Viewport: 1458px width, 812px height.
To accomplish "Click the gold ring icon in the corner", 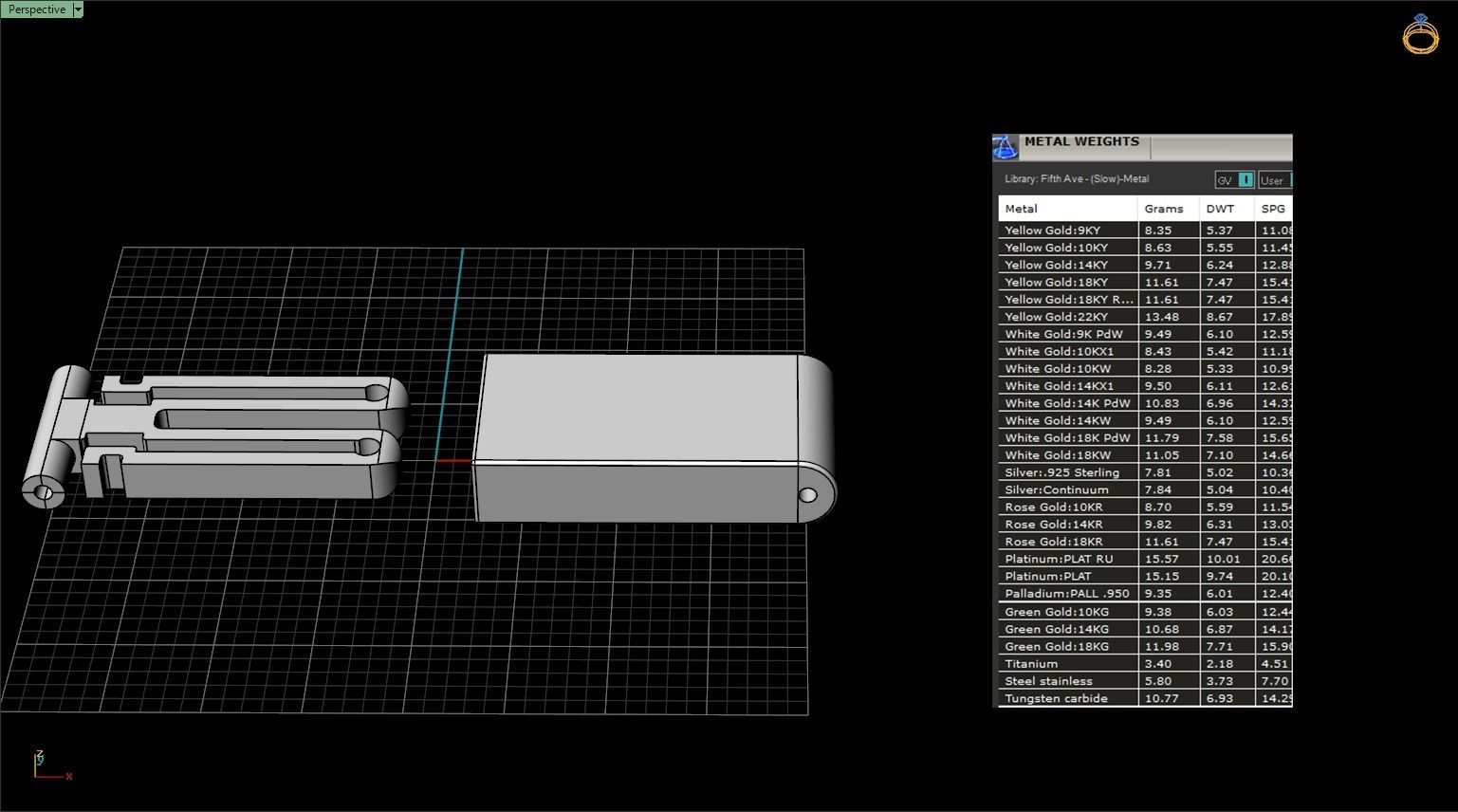I will (x=1420, y=34).
